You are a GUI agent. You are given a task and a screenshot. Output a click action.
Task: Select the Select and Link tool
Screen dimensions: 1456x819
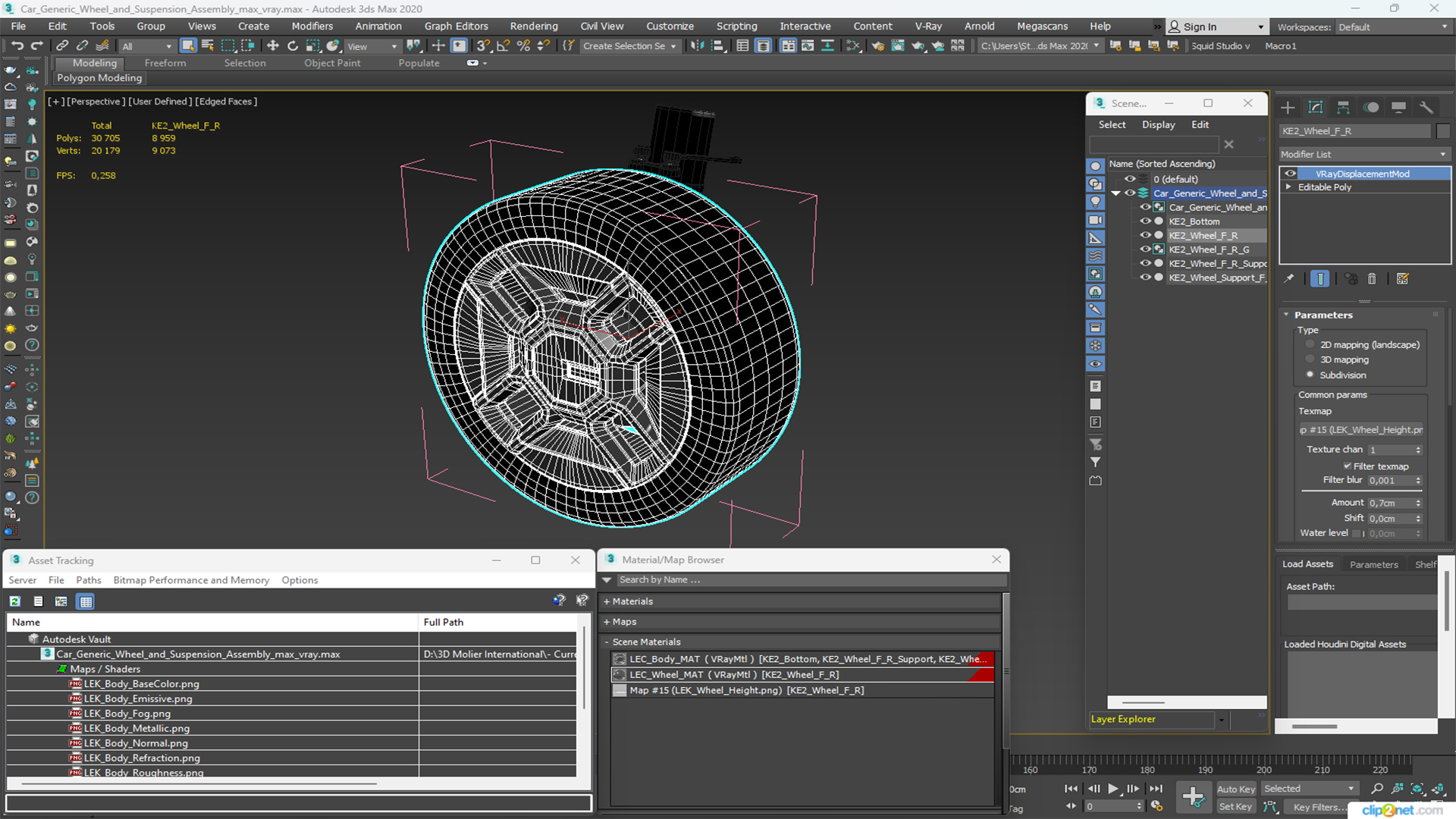(x=62, y=46)
